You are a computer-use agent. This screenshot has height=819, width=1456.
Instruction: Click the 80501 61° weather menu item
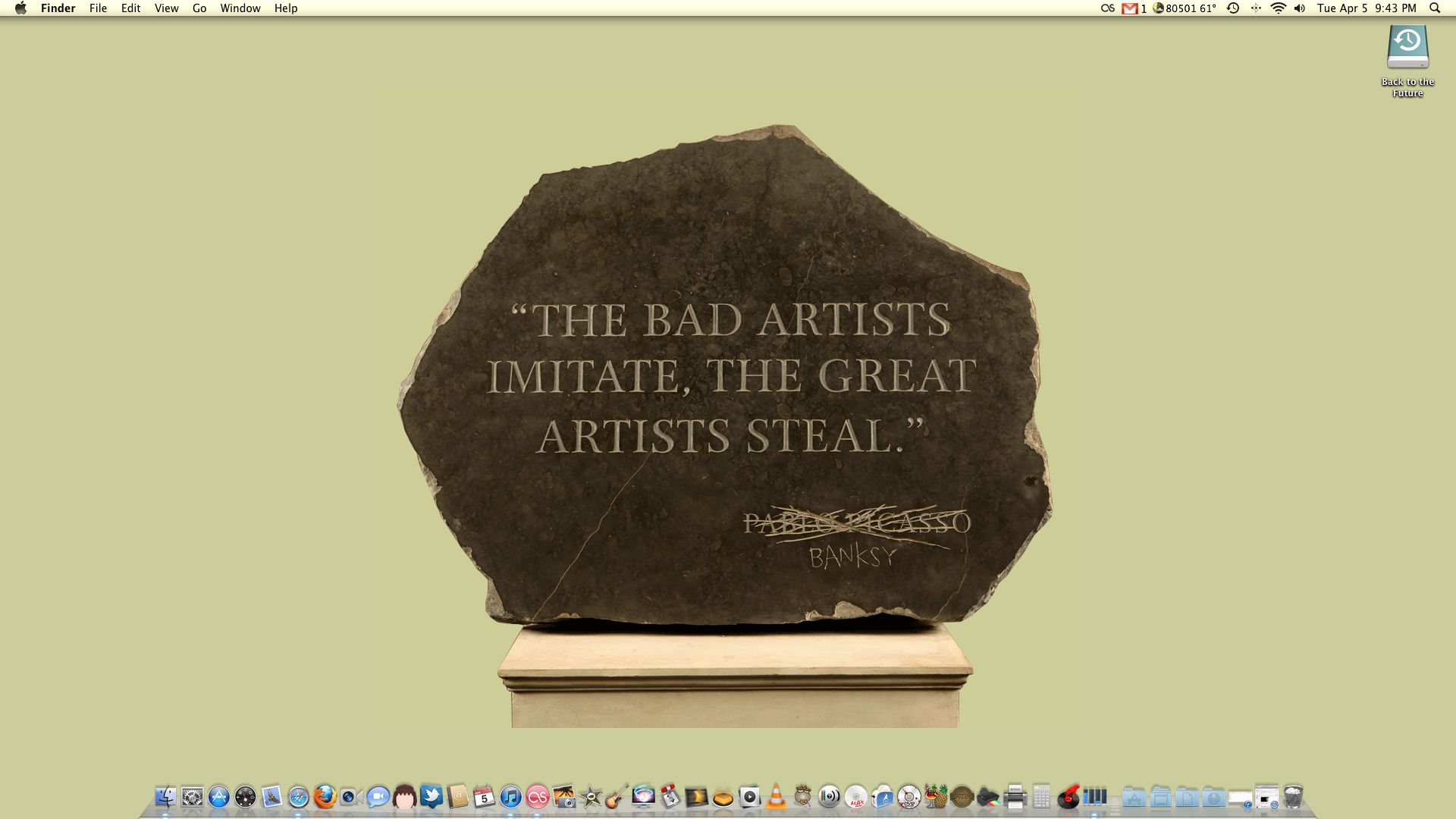[x=1185, y=8]
